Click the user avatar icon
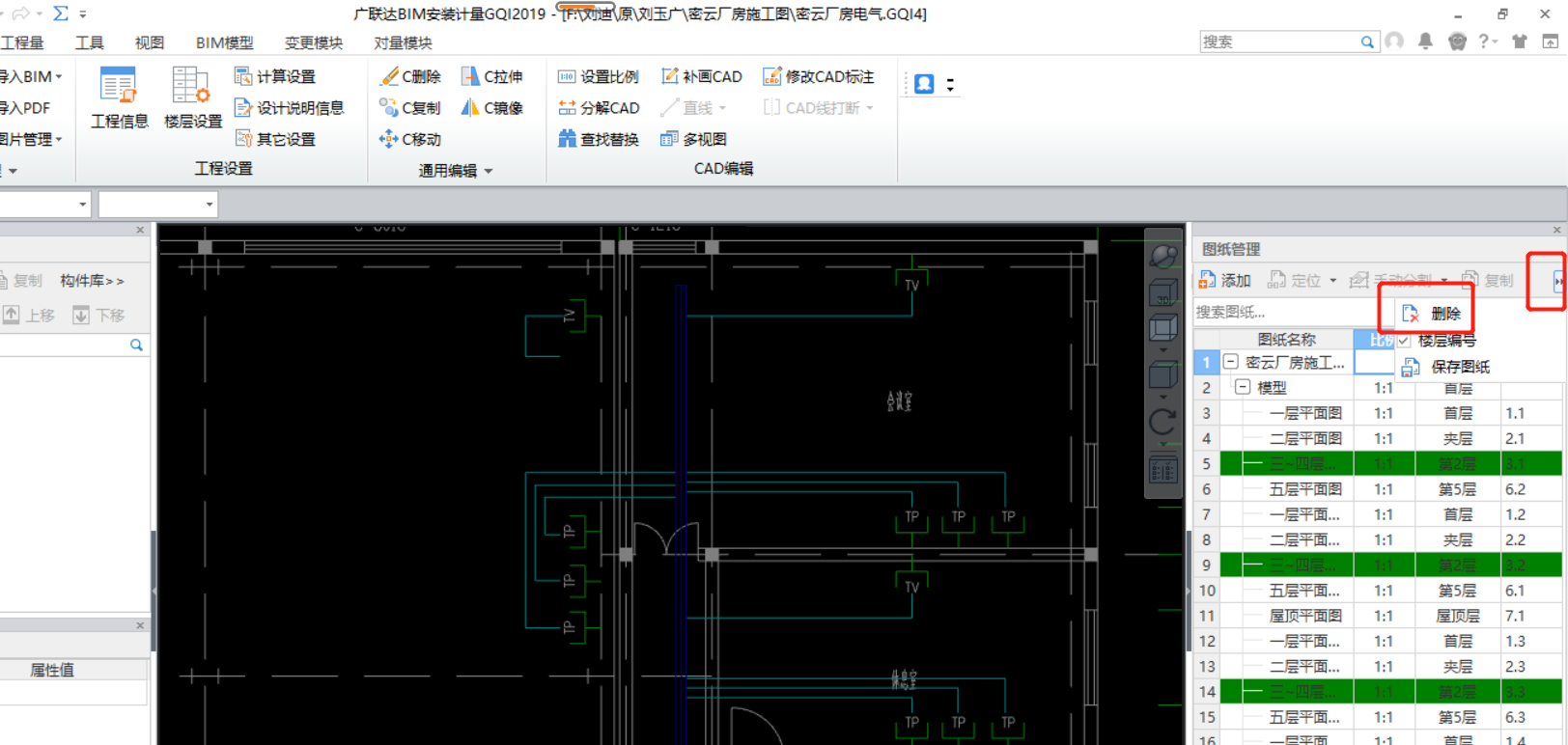This screenshot has height=745, width=1568. (1394, 41)
